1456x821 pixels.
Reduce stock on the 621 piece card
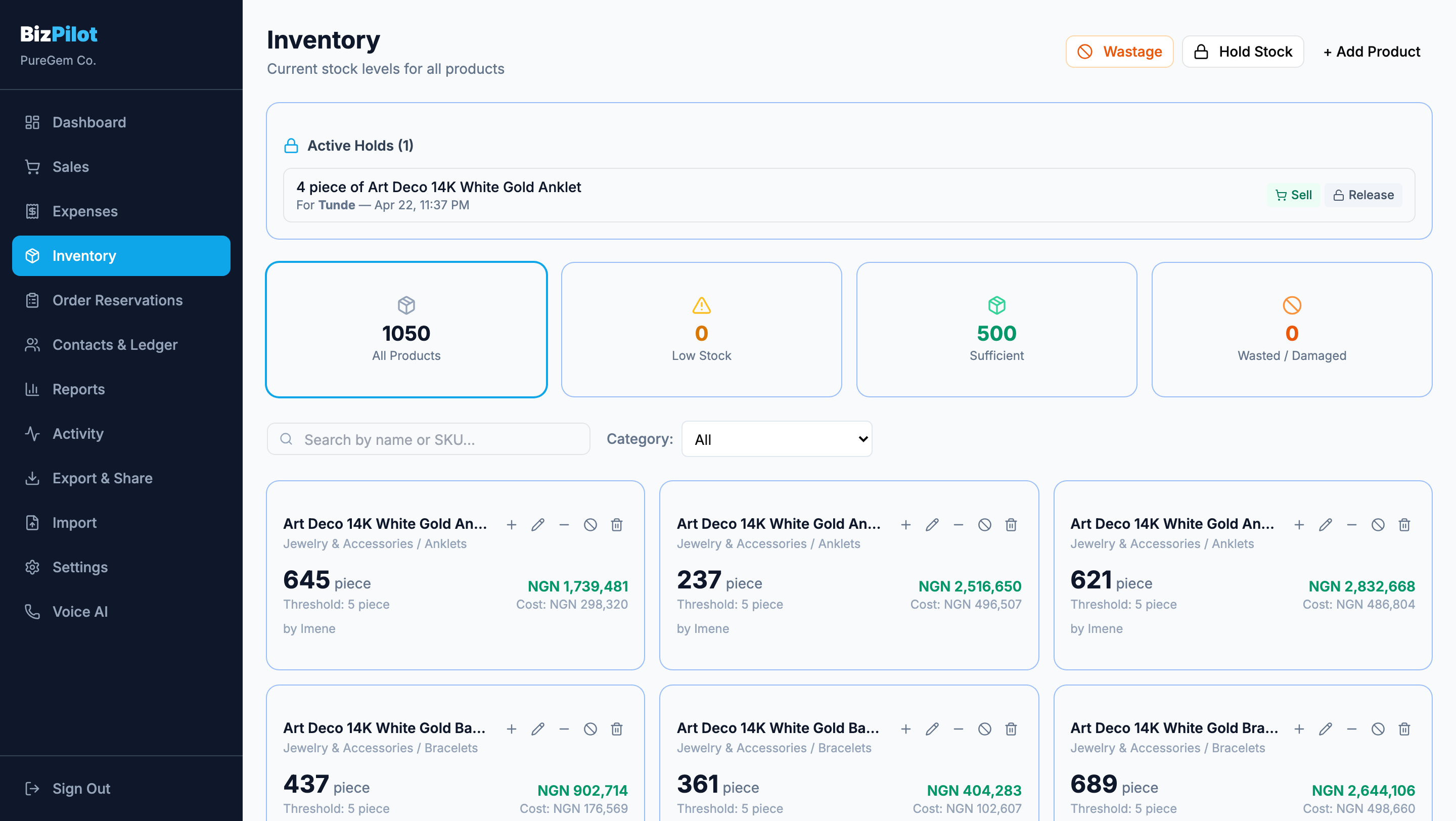[x=1351, y=524]
